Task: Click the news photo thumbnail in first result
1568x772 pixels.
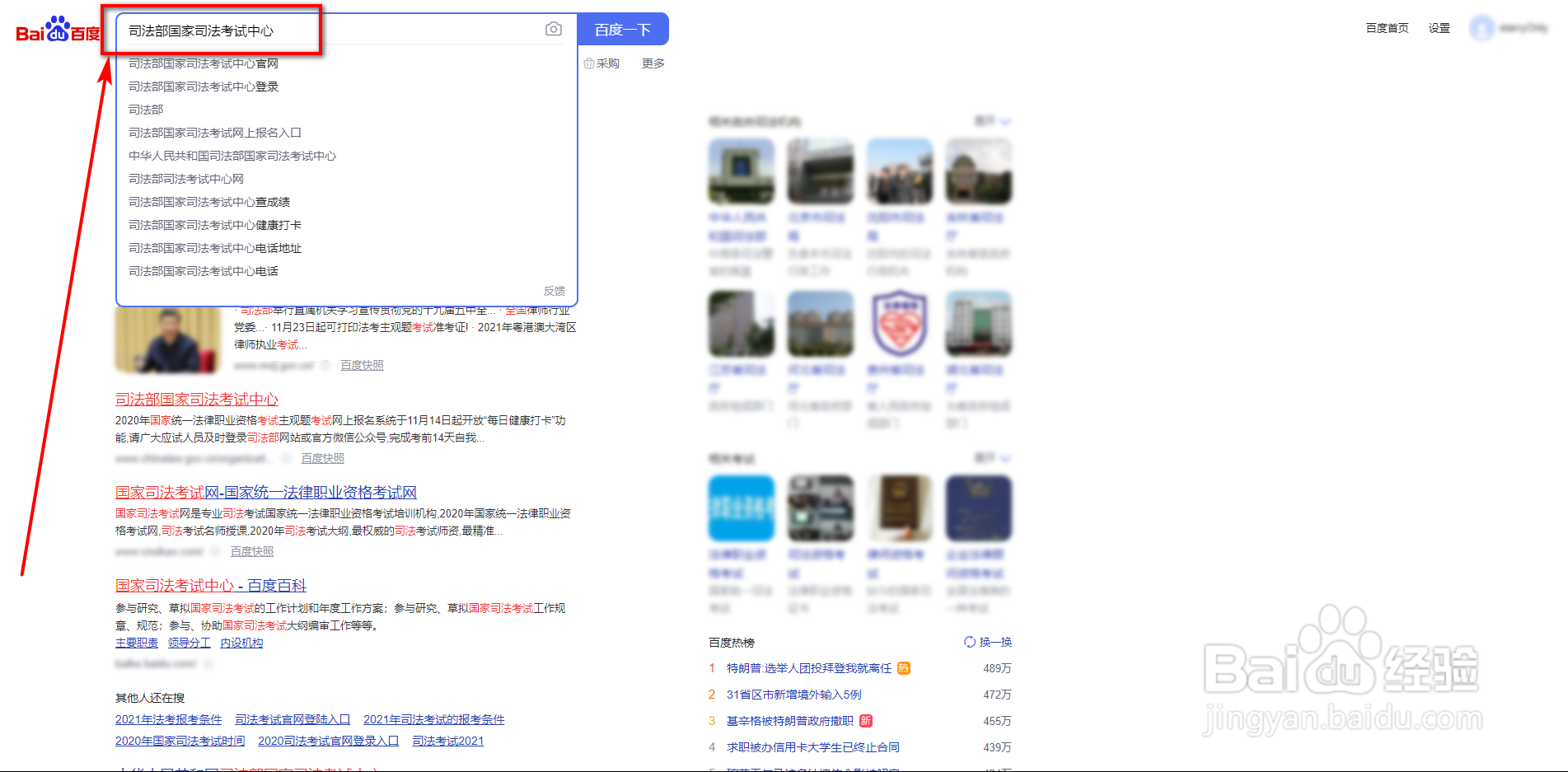Action: (168, 339)
